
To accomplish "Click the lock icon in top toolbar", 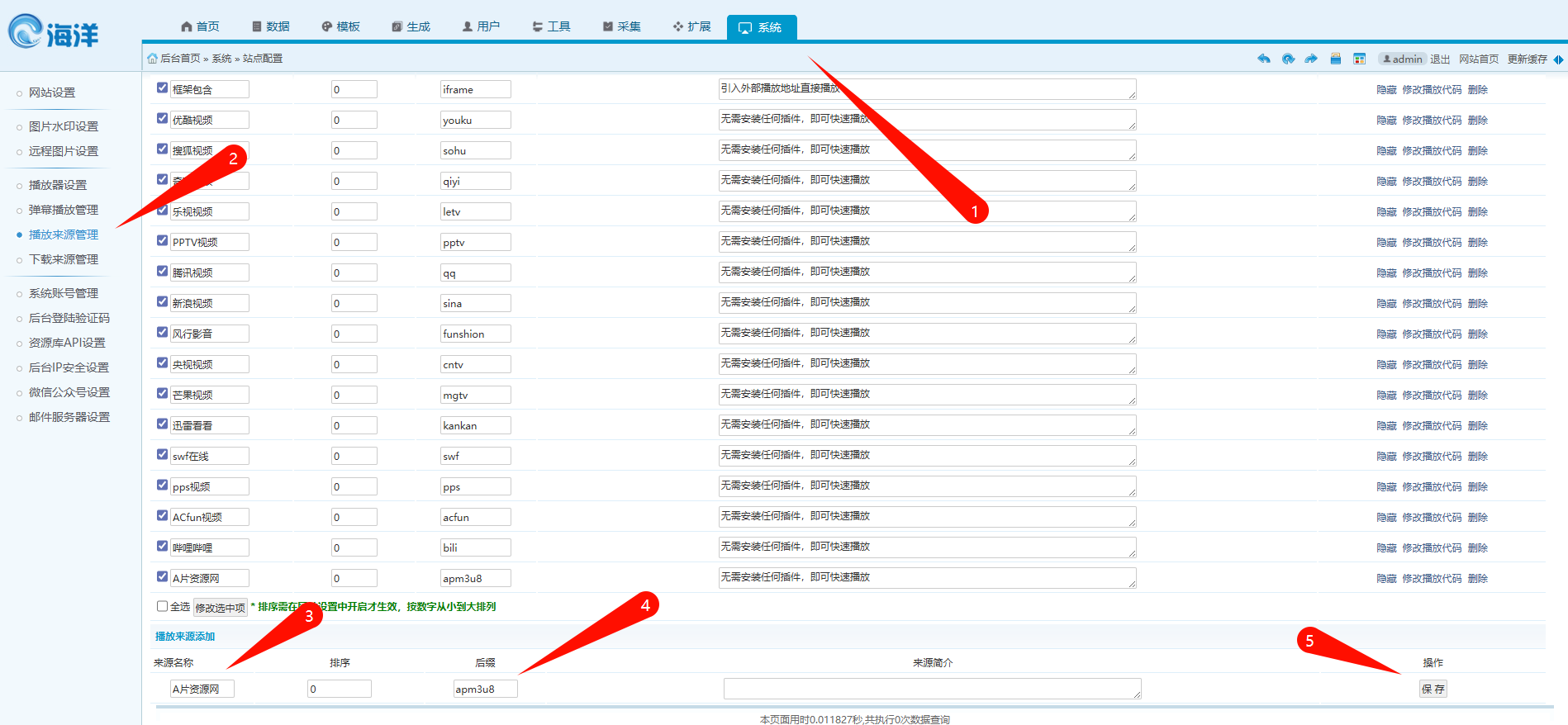I will pos(1336,59).
